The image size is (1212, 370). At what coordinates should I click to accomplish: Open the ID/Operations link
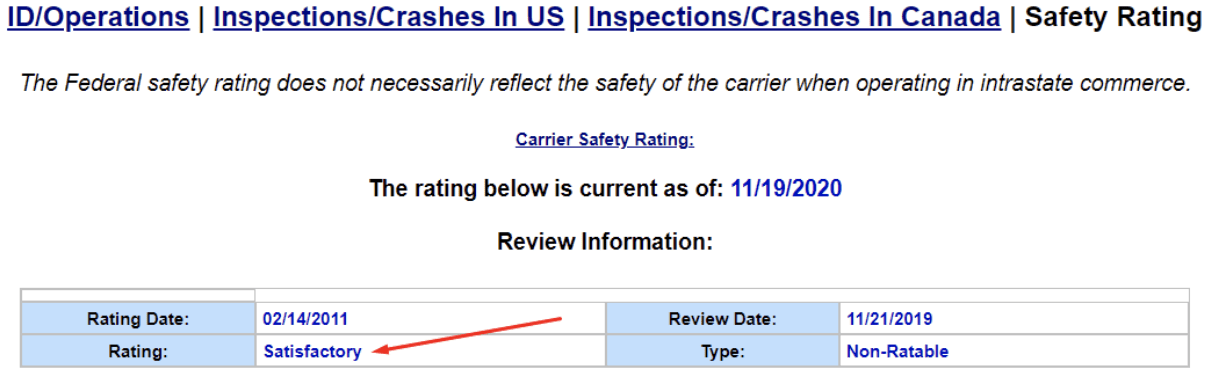tap(98, 17)
